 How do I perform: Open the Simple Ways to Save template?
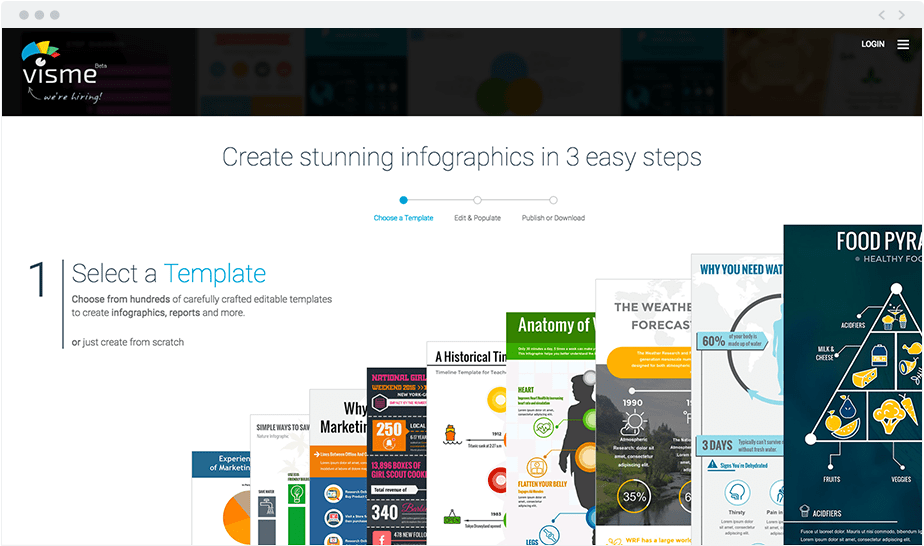(280, 479)
